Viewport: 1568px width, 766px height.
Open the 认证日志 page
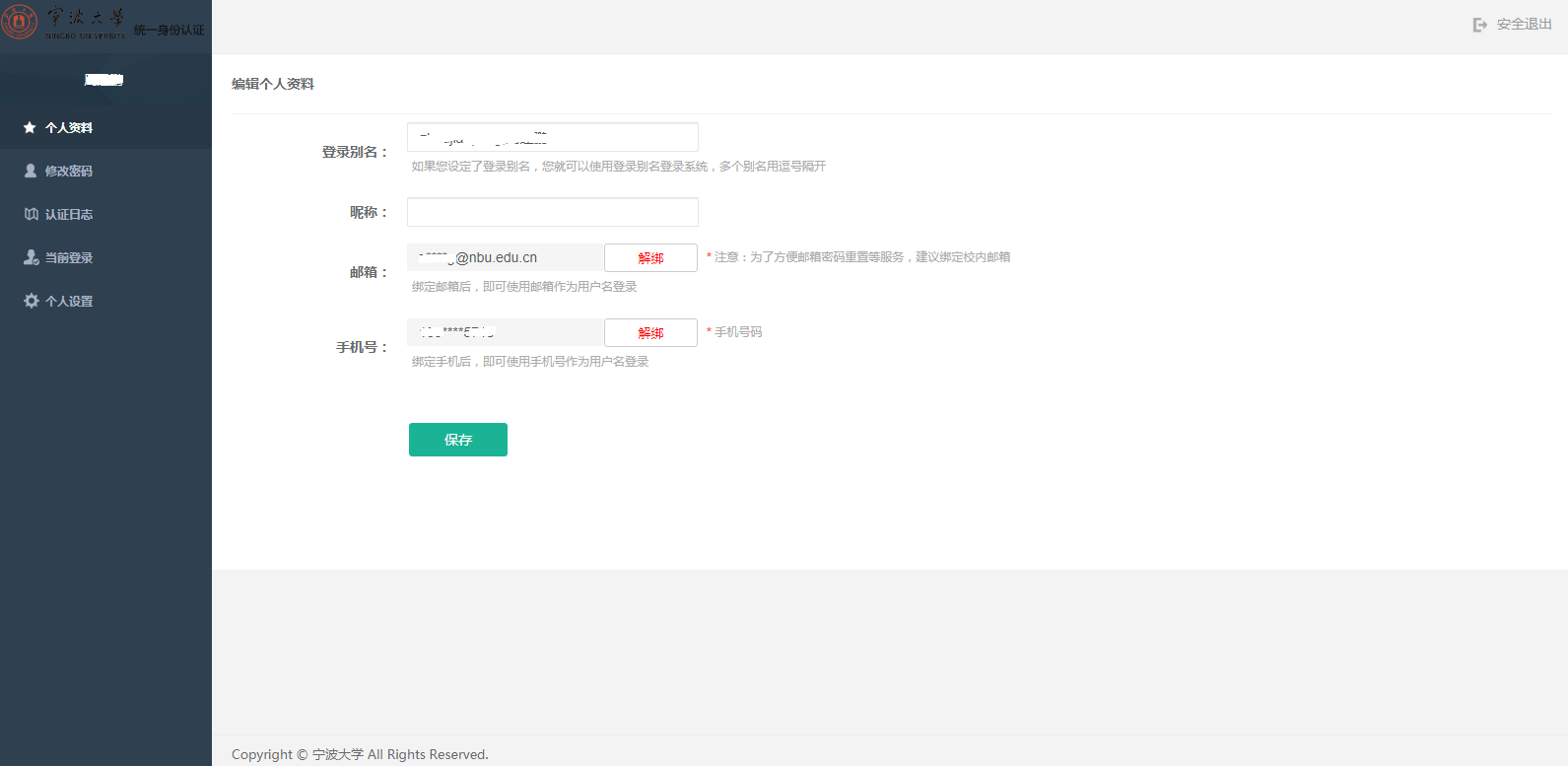[x=69, y=215]
